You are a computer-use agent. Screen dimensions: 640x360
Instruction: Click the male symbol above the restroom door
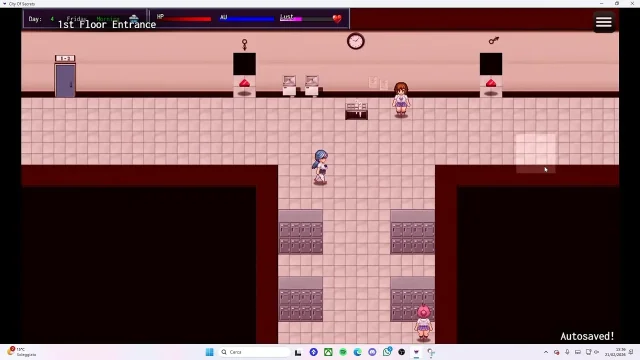494,40
